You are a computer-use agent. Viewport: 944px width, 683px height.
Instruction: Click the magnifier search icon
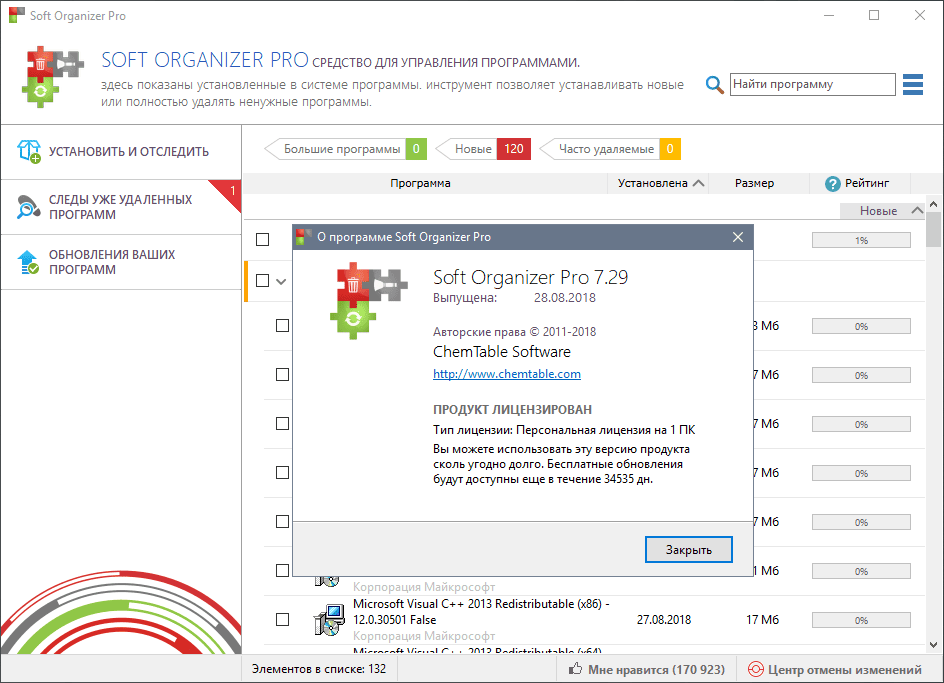(714, 85)
